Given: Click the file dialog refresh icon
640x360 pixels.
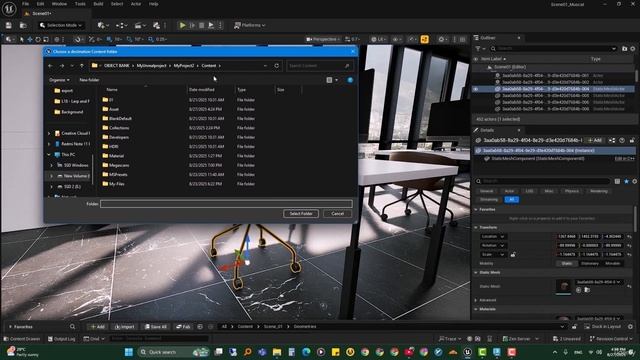Looking at the screenshot, I should pos(277,66).
